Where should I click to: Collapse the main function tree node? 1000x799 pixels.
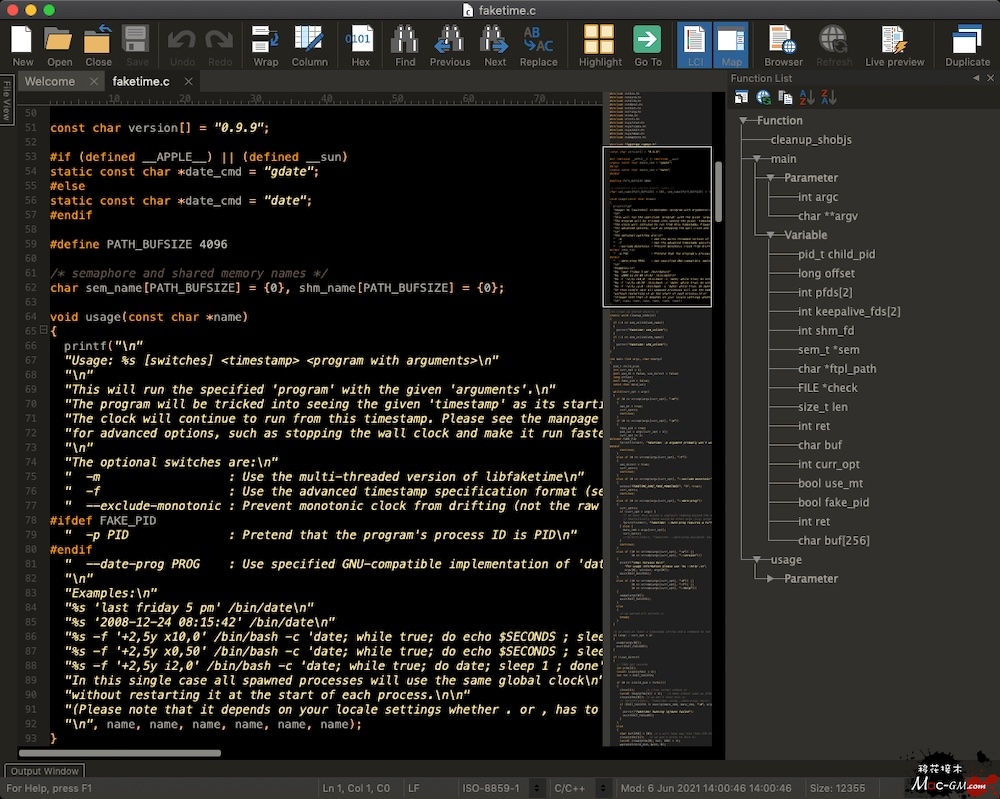click(x=757, y=159)
